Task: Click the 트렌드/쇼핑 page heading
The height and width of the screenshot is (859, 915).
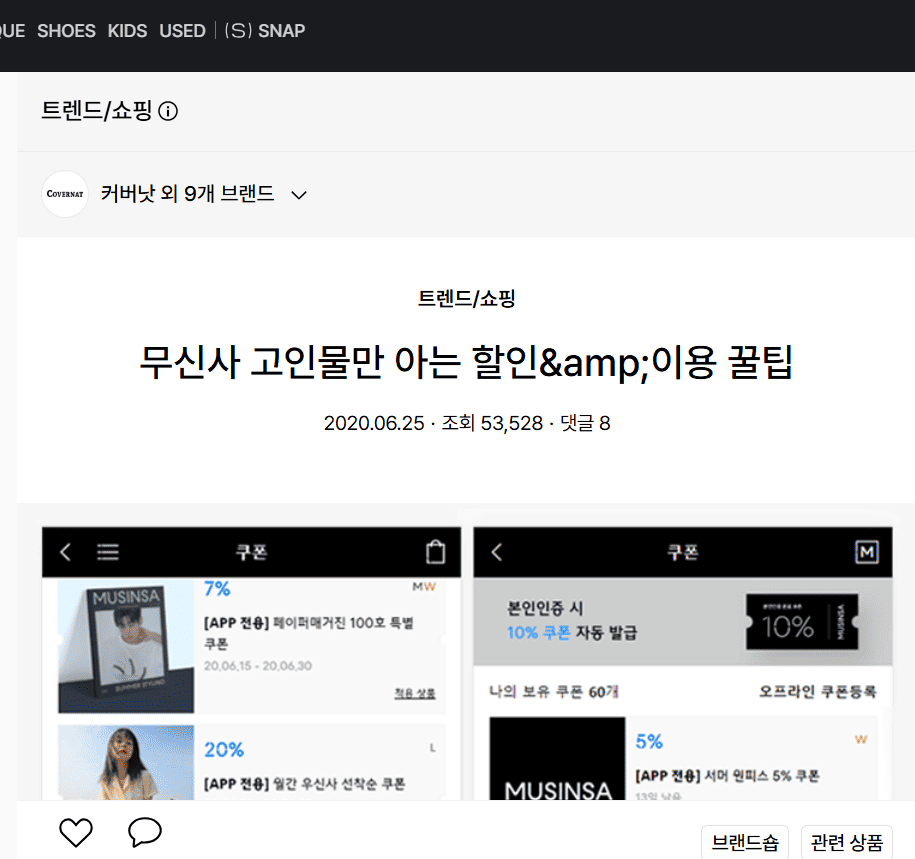Action: click(97, 110)
